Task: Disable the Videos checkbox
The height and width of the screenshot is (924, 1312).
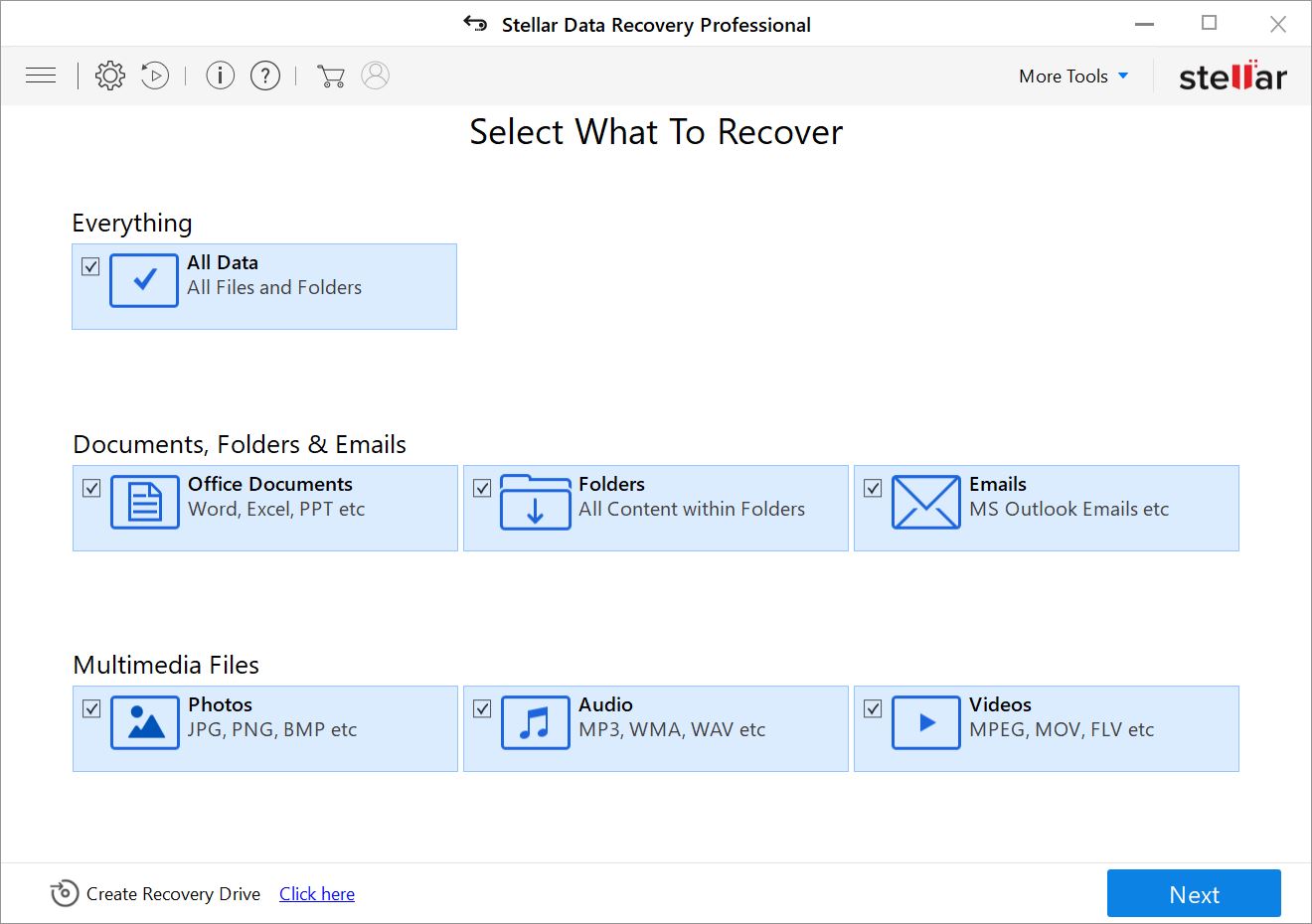Action: click(x=873, y=708)
